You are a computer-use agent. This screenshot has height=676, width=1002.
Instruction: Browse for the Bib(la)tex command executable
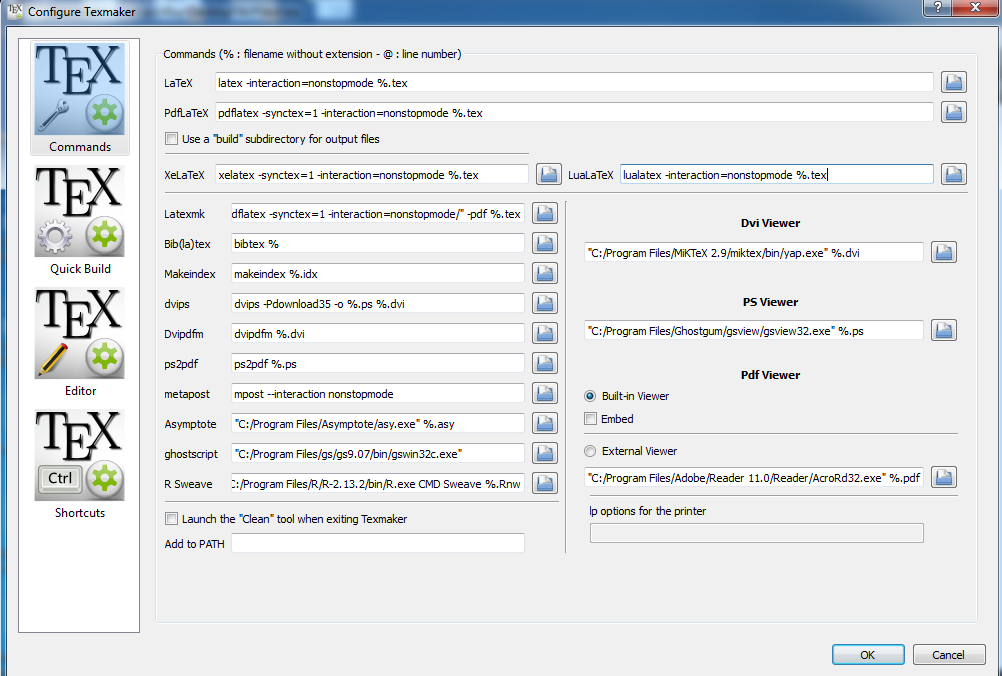pos(544,243)
